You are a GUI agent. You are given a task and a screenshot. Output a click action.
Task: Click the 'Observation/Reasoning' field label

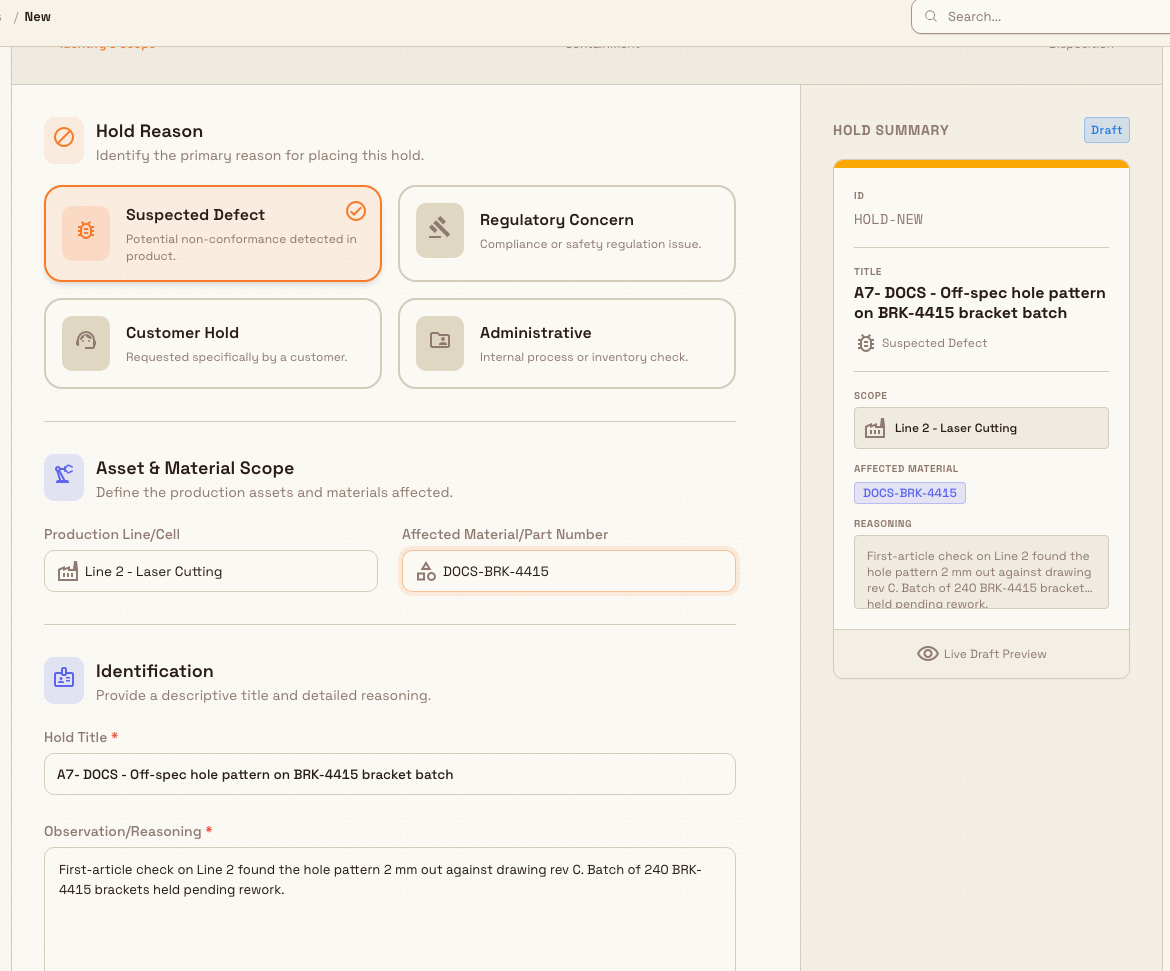click(x=122, y=831)
